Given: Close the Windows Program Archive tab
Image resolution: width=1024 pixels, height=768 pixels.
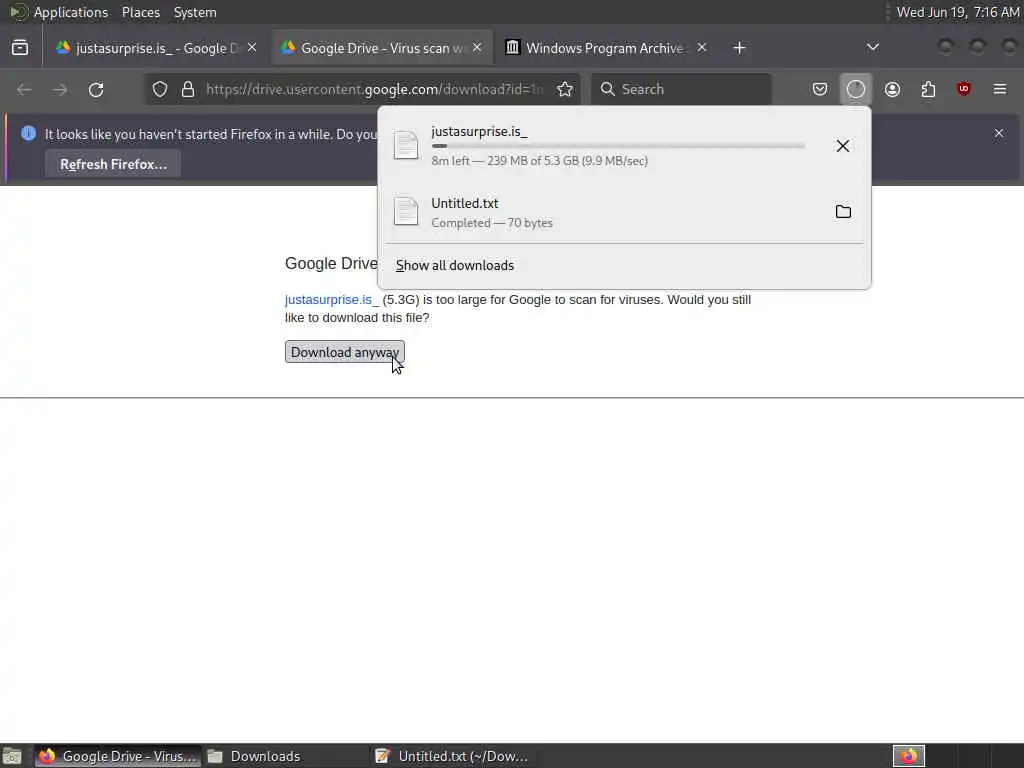Looking at the screenshot, I should (701, 48).
